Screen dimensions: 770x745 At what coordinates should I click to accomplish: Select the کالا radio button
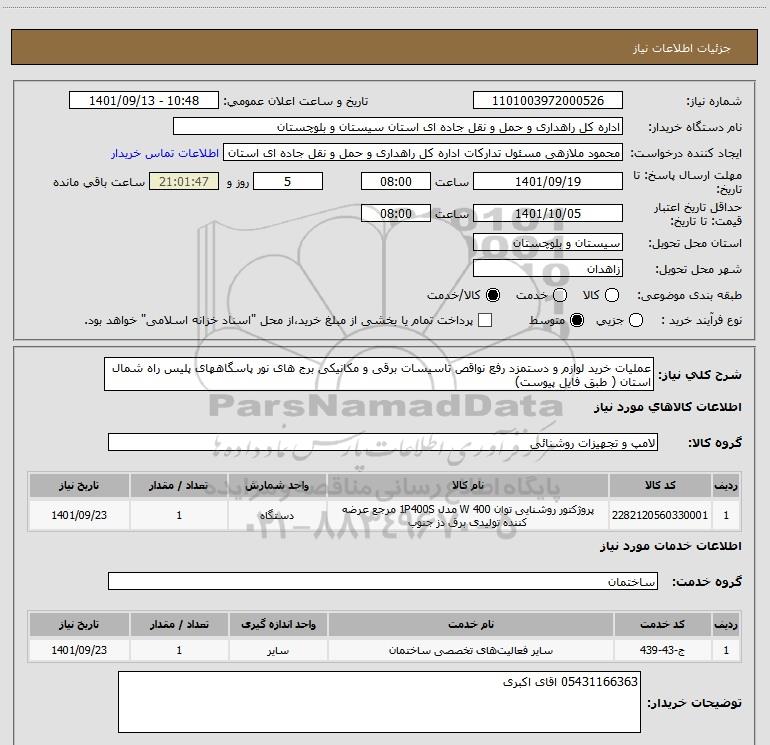[x=612, y=295]
